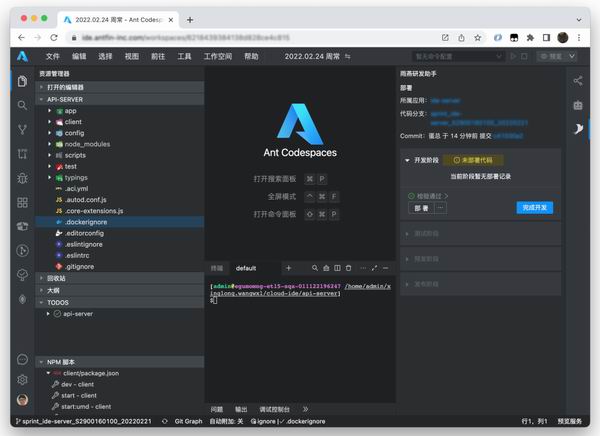Image resolution: width=600 pixels, height=436 pixels.
Task: Switch to the 调试控制台 tab
Action: coord(274,410)
